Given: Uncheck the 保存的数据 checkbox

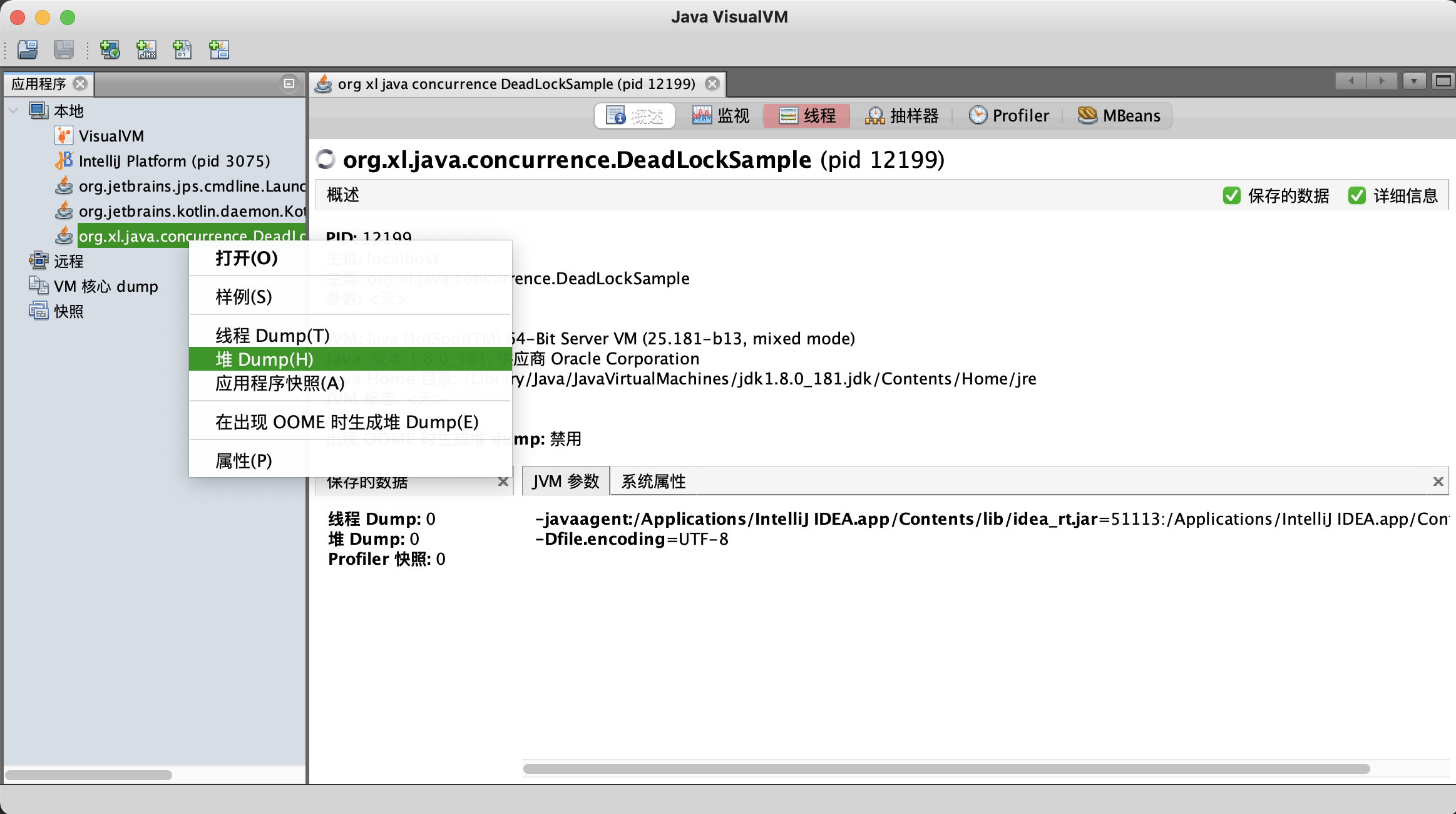Looking at the screenshot, I should [1231, 195].
